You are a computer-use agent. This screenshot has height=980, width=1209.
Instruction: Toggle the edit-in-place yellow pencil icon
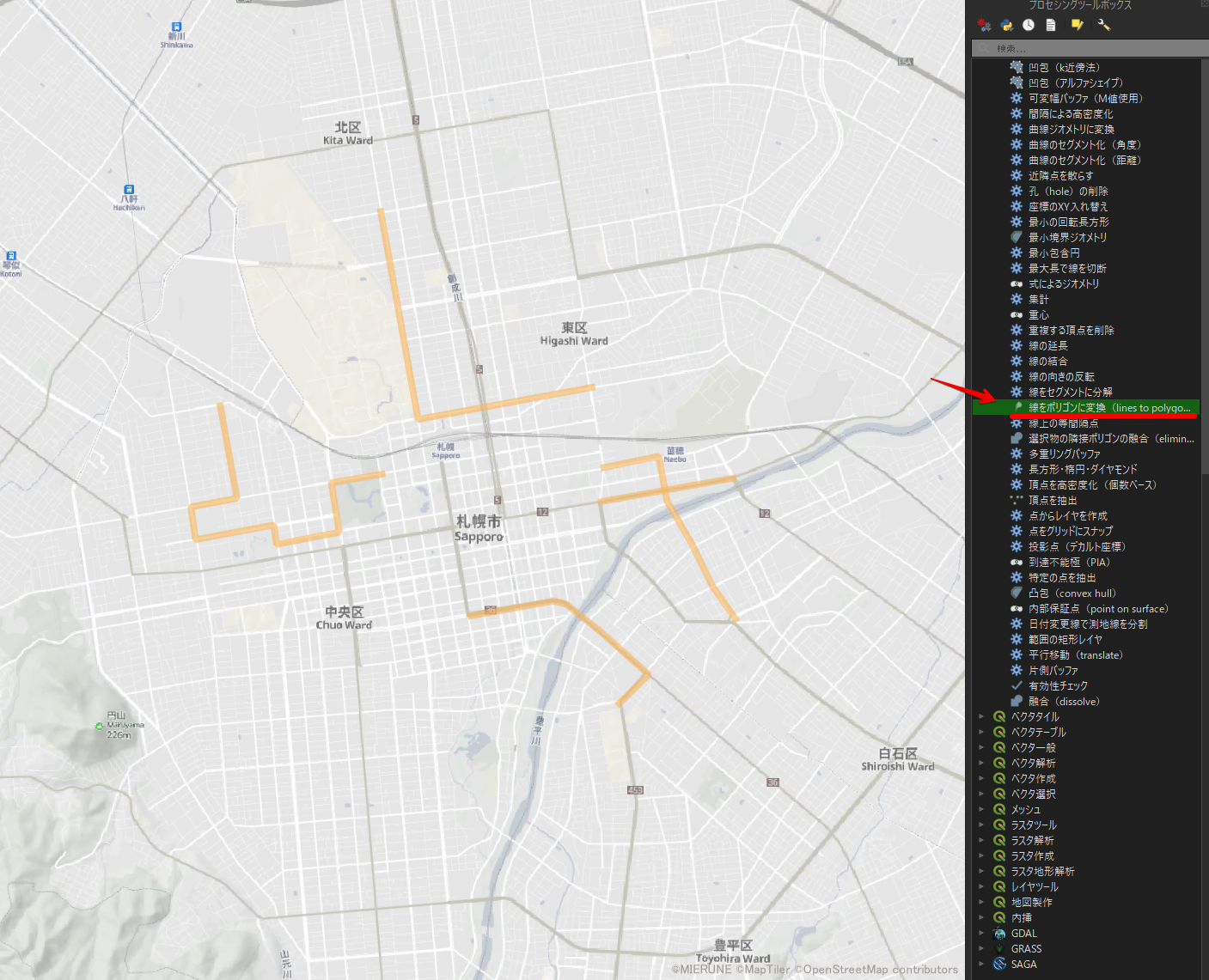point(1077,25)
